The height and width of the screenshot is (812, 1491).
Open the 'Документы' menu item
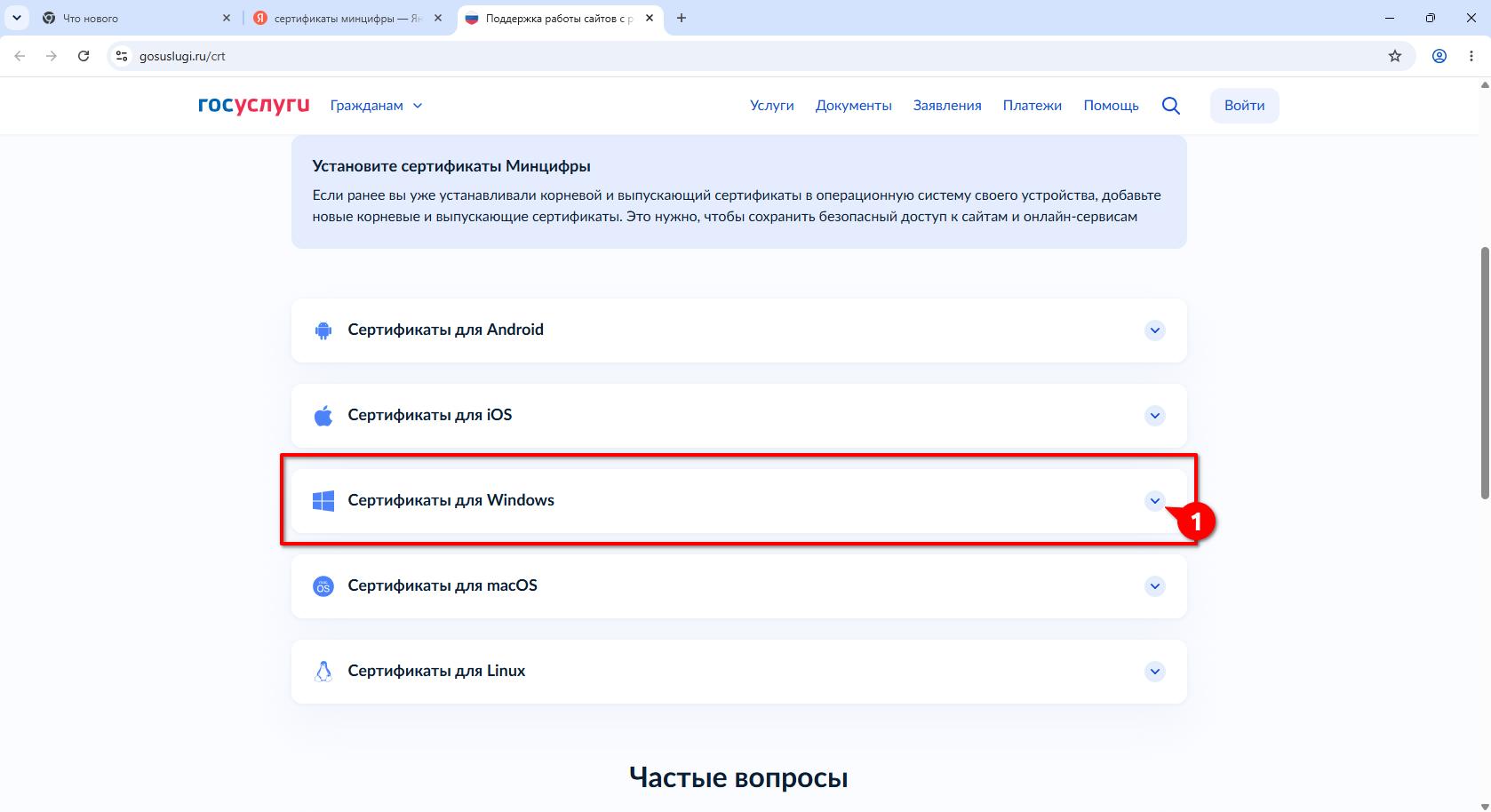point(854,105)
